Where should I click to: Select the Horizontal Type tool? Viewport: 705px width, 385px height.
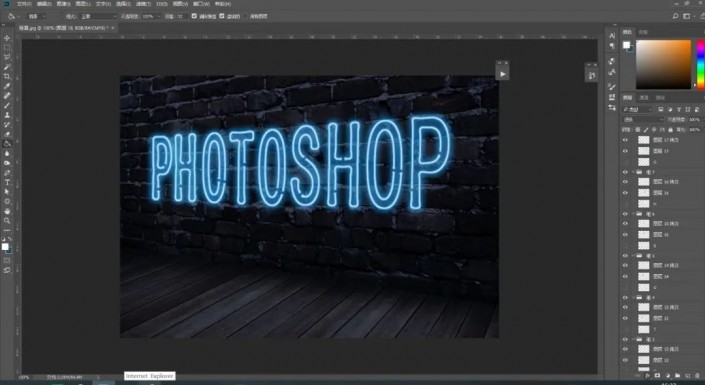pyautogui.click(x=7, y=182)
